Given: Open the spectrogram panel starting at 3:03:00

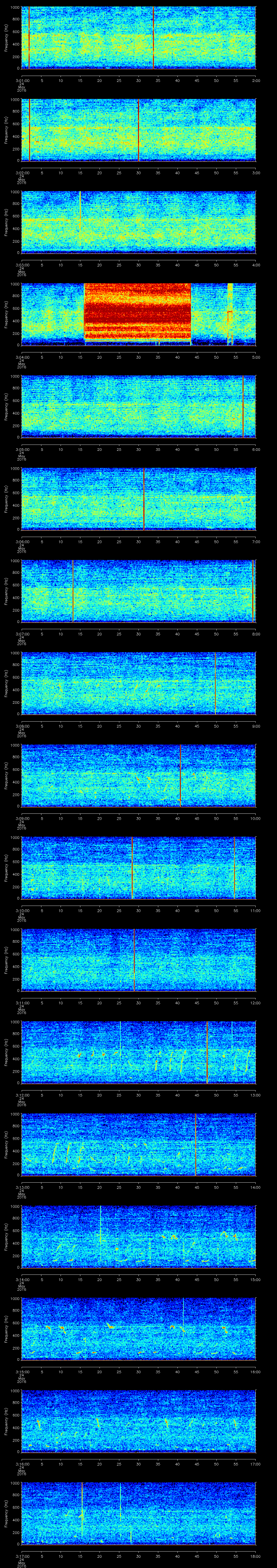Looking at the screenshot, I should coord(139,222).
